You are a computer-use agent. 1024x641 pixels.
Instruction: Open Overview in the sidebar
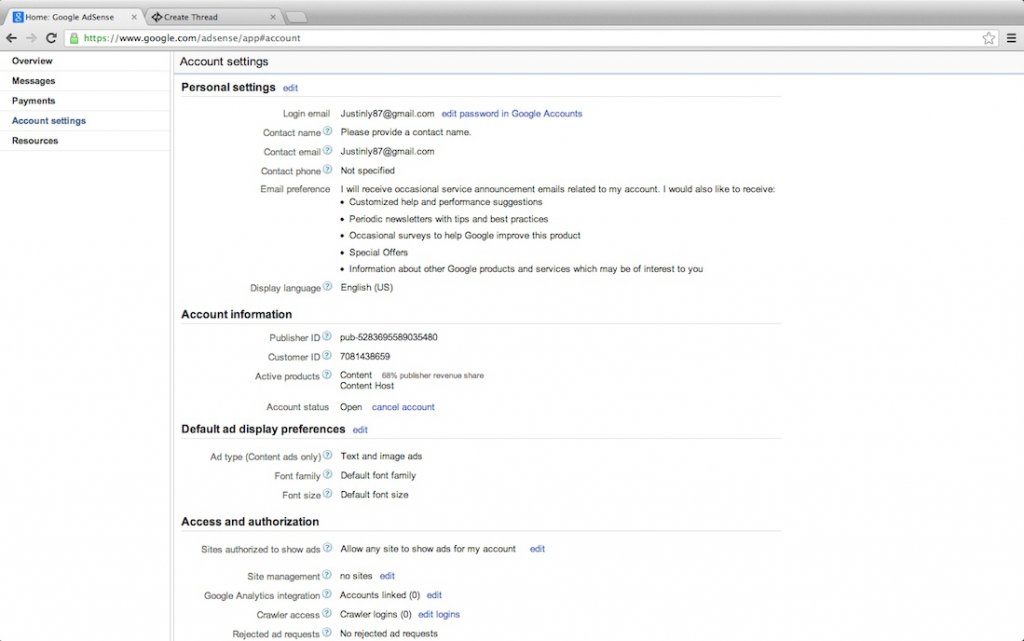pos(32,61)
